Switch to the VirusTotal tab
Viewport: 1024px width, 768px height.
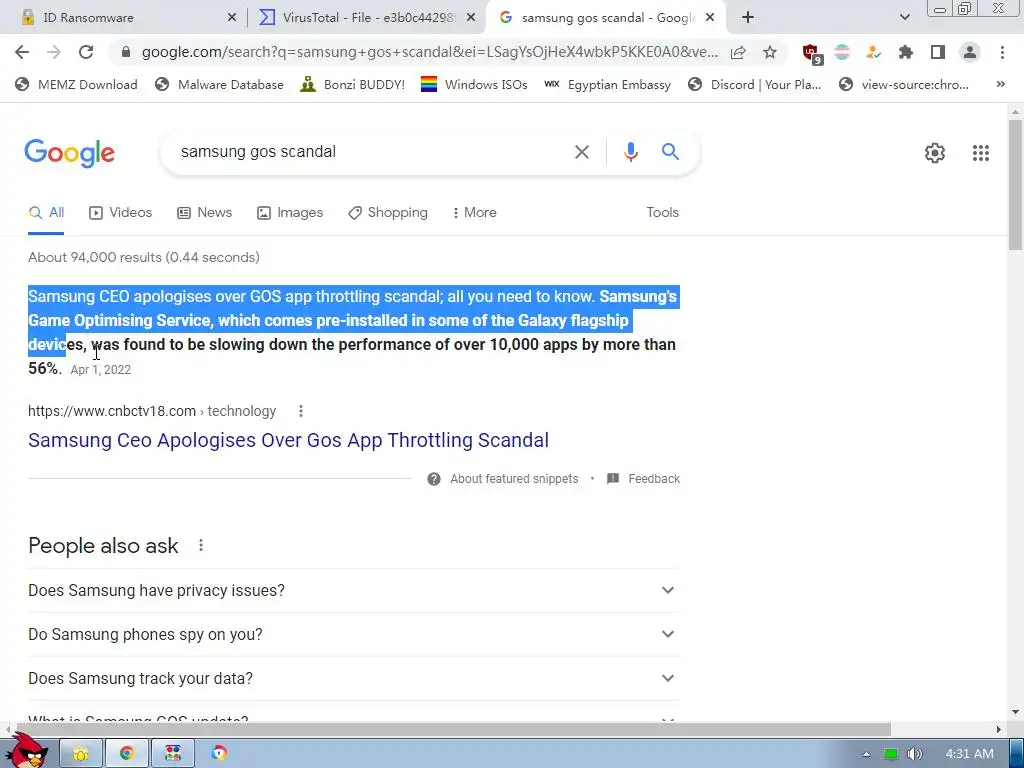pos(368,18)
